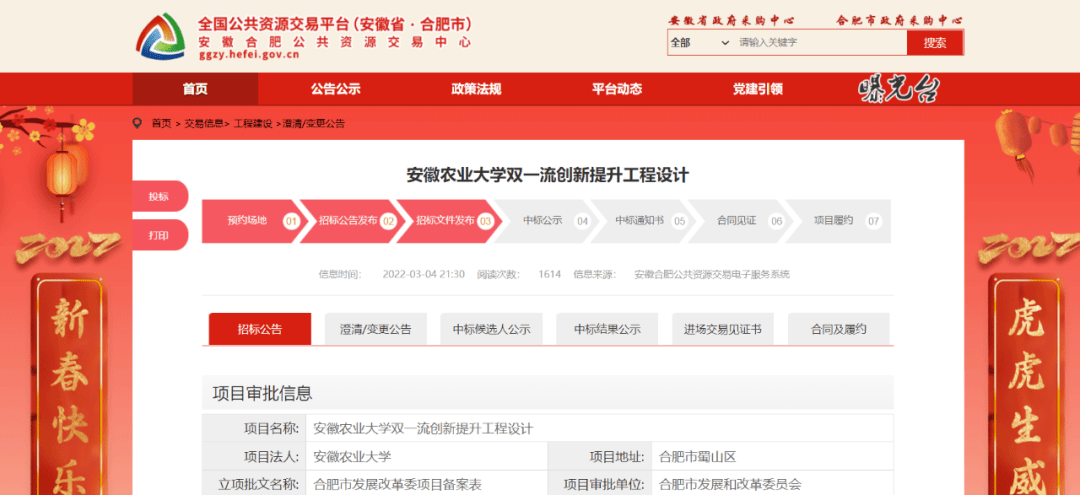Viewport: 1080px width, 495px height.
Task: Click the 搜索 search button
Action: (x=935, y=43)
